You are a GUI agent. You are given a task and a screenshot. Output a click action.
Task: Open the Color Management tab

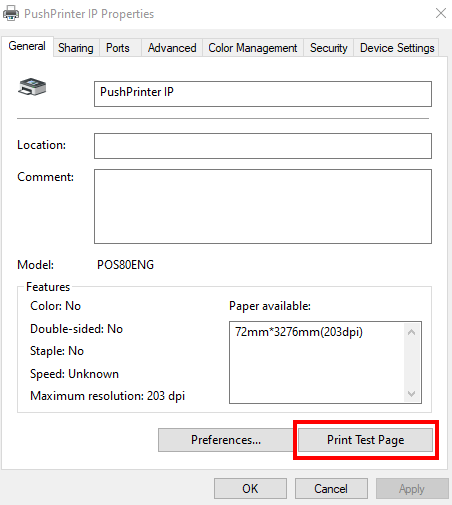tap(253, 48)
